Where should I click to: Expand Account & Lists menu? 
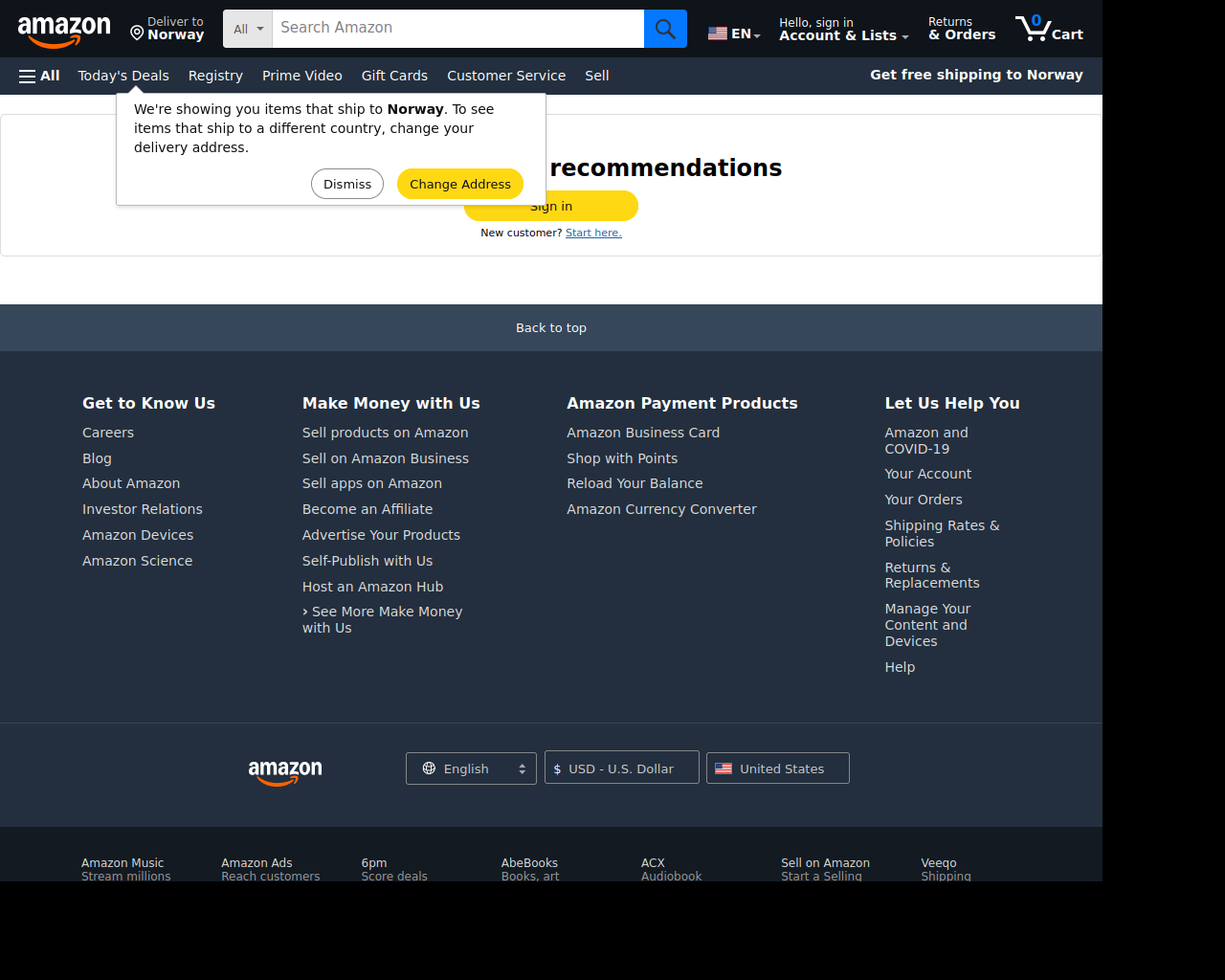click(x=843, y=29)
